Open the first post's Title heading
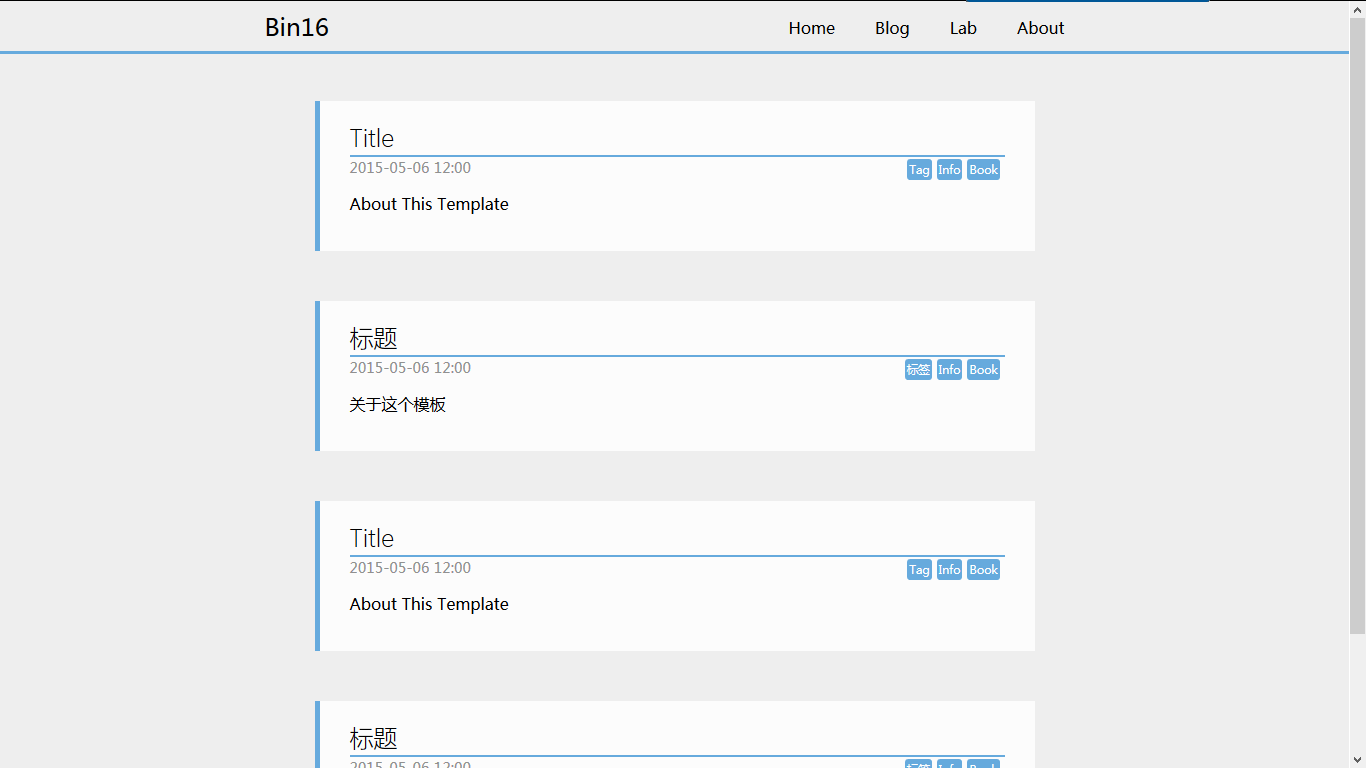The width and height of the screenshot is (1366, 768). pos(372,138)
